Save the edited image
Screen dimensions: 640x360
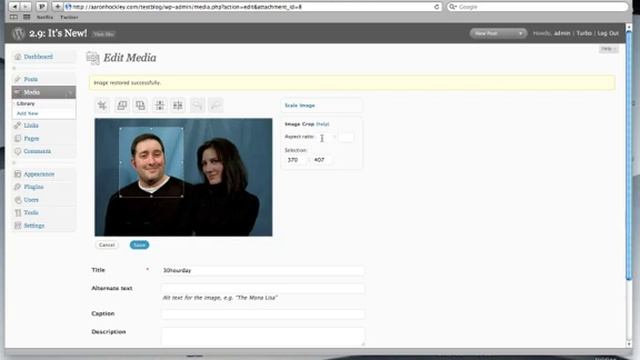tap(139, 245)
